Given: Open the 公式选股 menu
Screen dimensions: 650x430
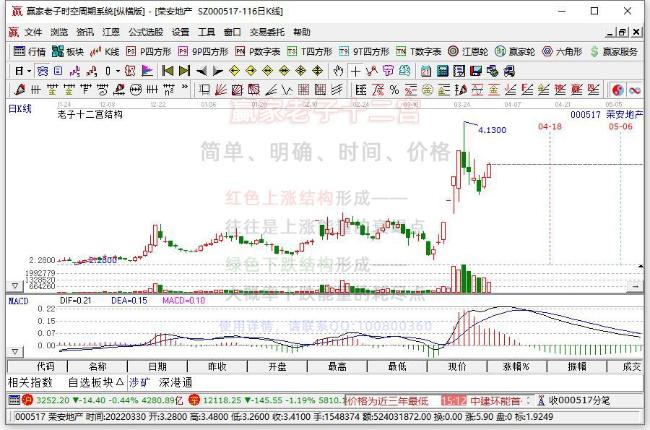Looking at the screenshot, I should coord(146,32).
